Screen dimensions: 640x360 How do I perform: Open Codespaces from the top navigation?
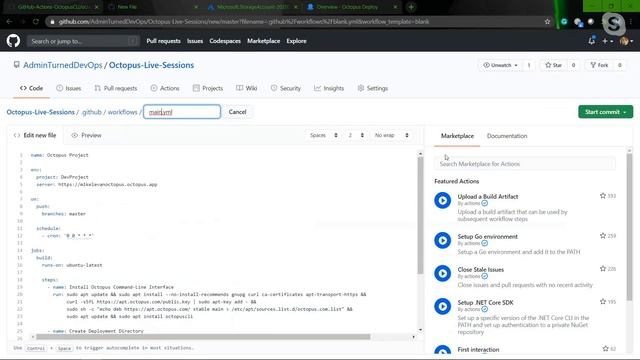point(225,41)
